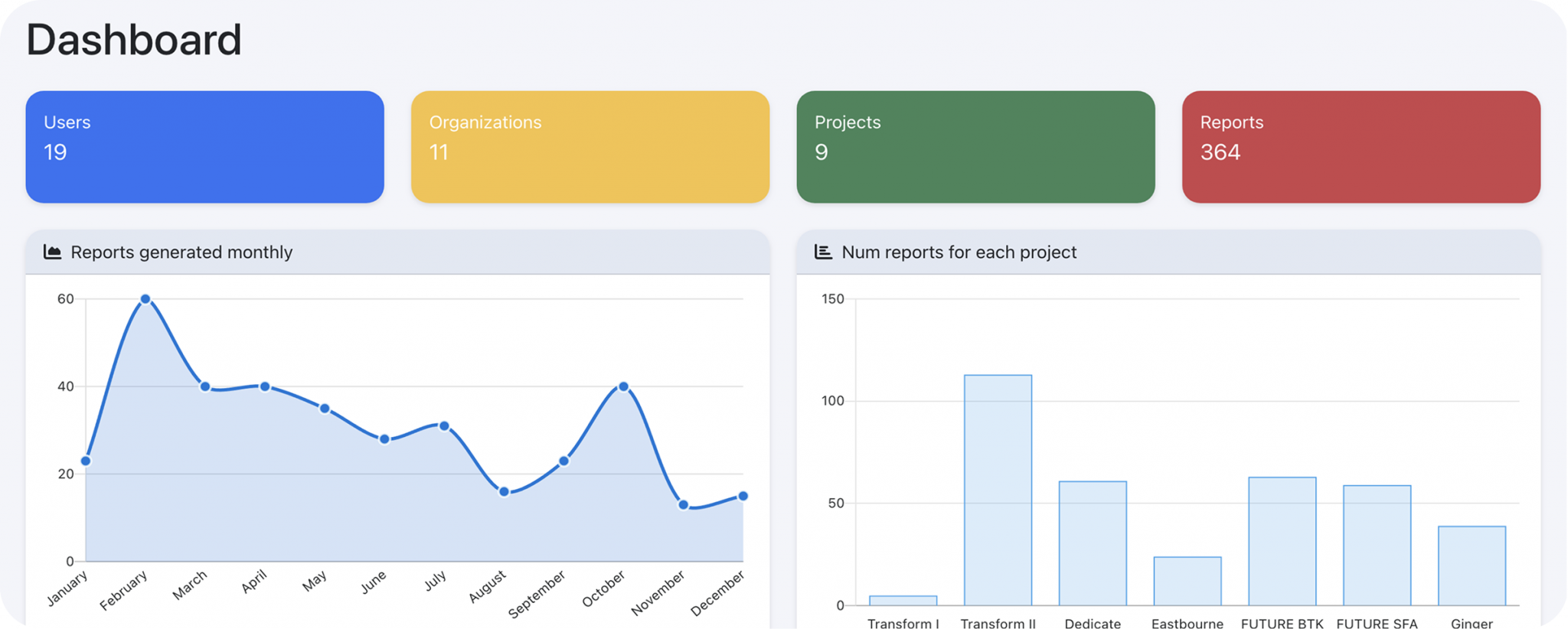Select the August data point on line chart
Image resolution: width=1568 pixels, height=629 pixels.
click(x=504, y=491)
